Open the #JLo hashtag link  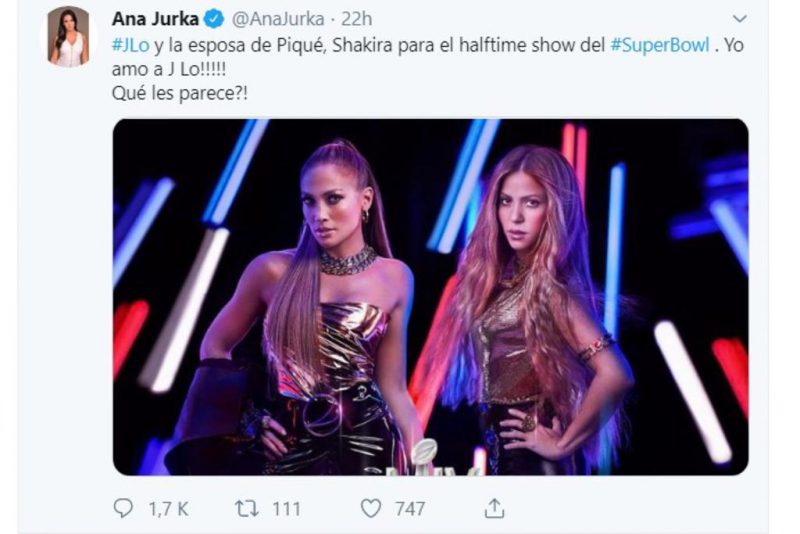[131, 45]
